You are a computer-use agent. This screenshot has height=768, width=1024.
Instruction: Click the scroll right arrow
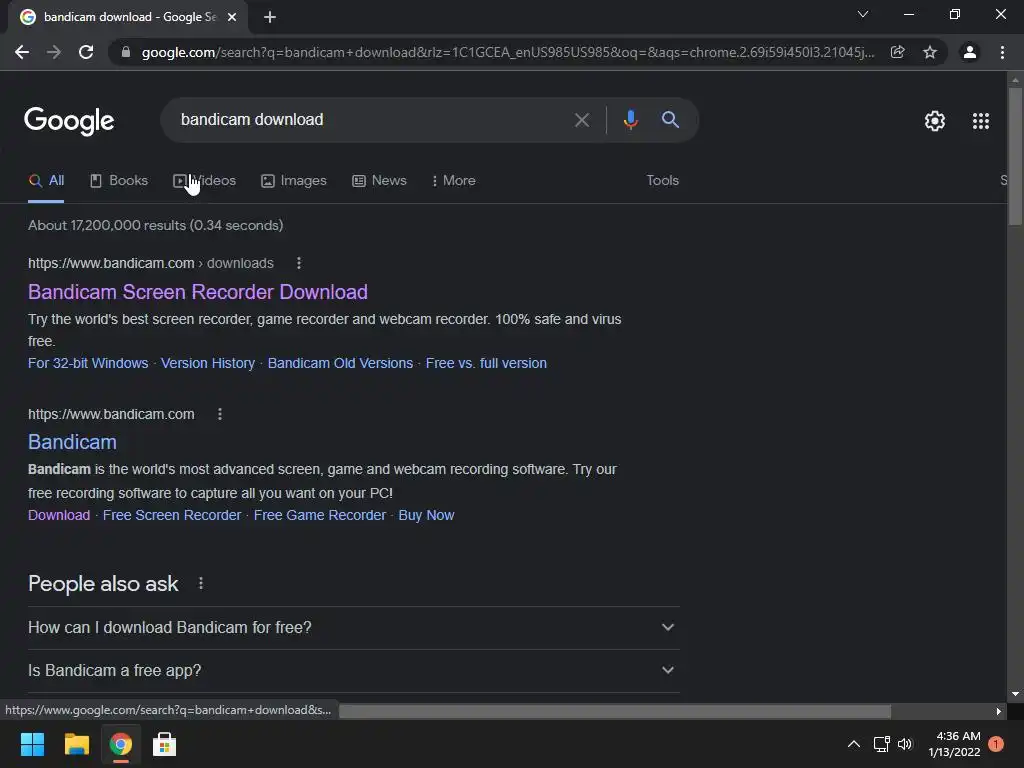click(x=998, y=711)
